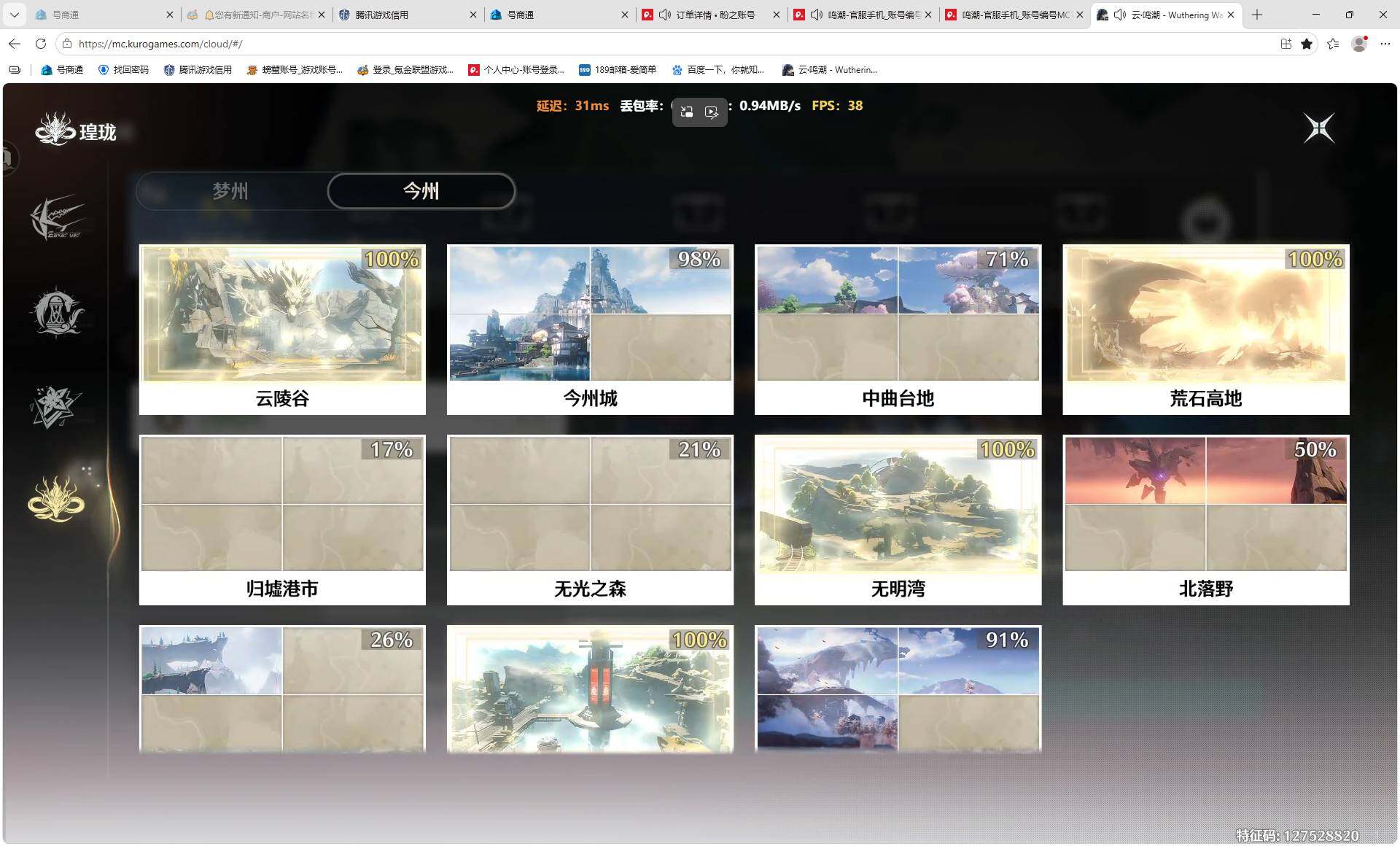Reload the current page
The height and width of the screenshot is (846, 1400).
tap(41, 44)
